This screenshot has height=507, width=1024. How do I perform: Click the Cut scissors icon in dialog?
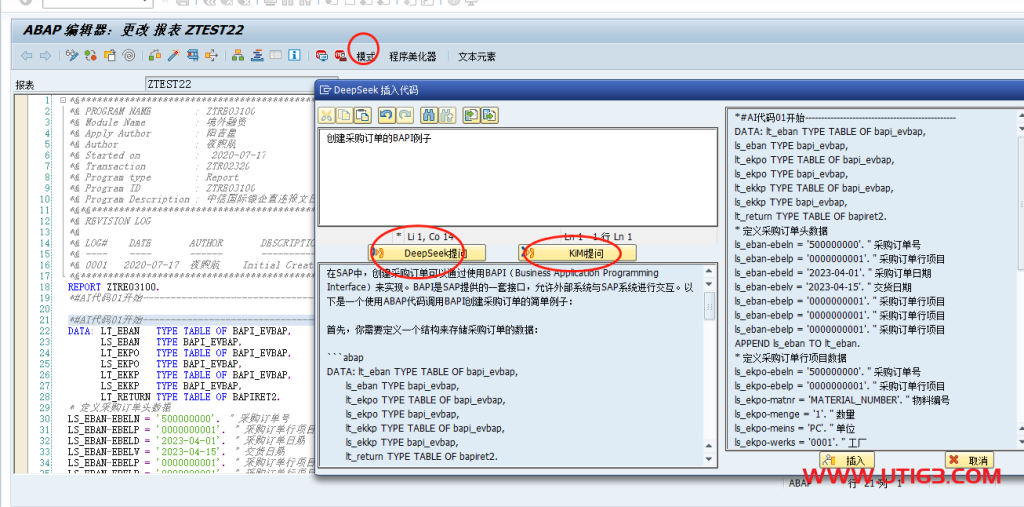coord(327,116)
